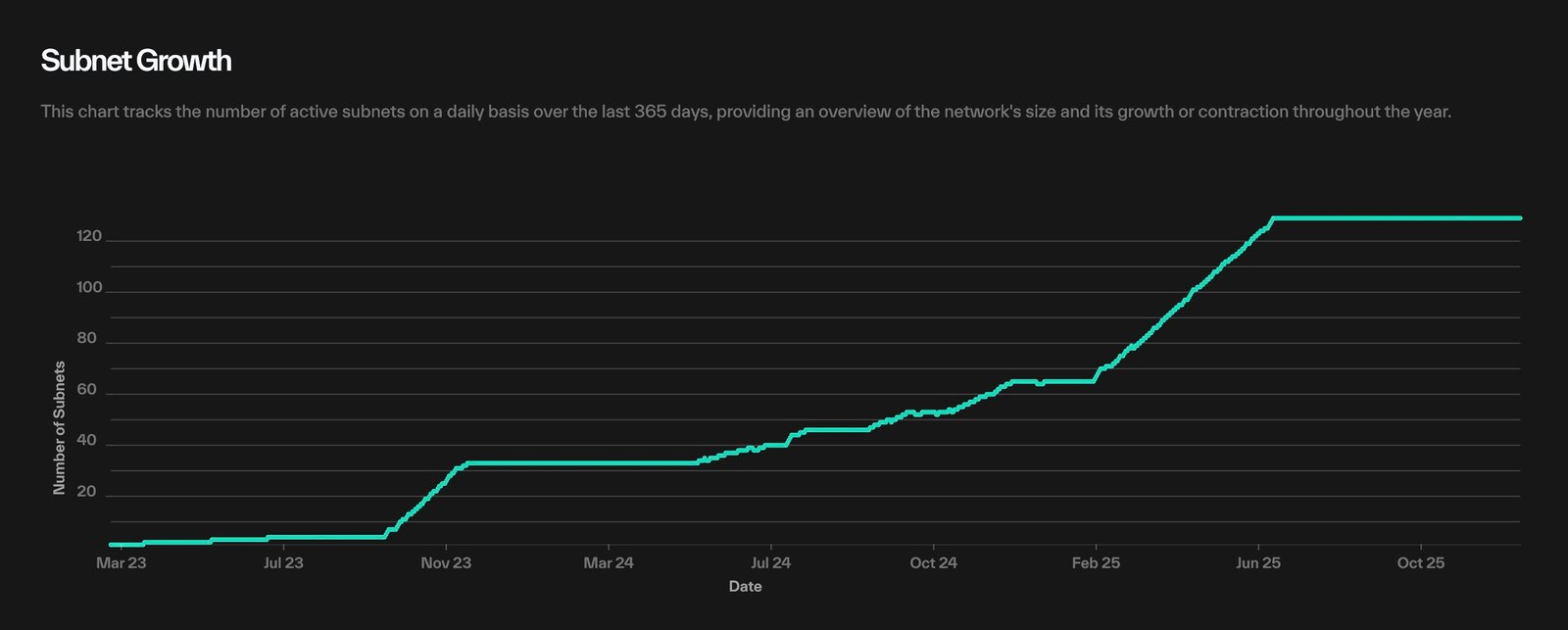Select the Mar 23 date tick

[122, 562]
